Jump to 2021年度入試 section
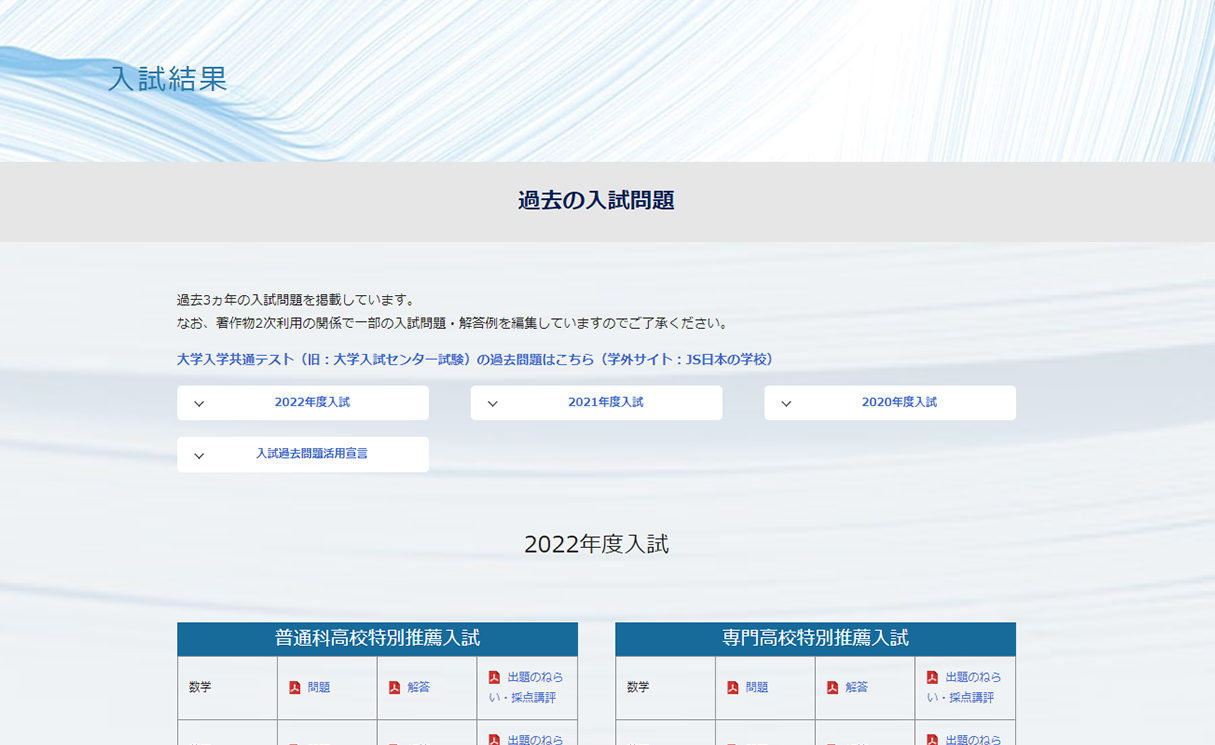 click(x=605, y=403)
